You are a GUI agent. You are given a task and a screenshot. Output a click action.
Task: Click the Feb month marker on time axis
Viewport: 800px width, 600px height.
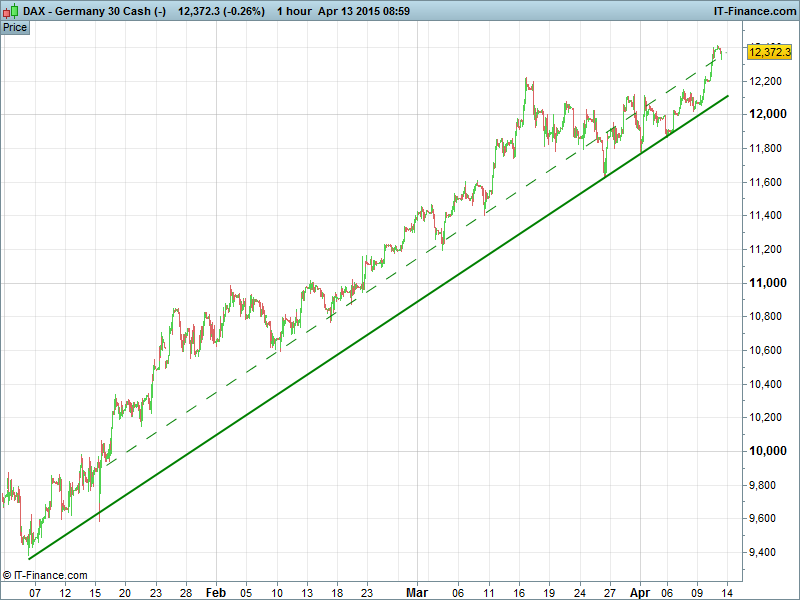point(216,591)
